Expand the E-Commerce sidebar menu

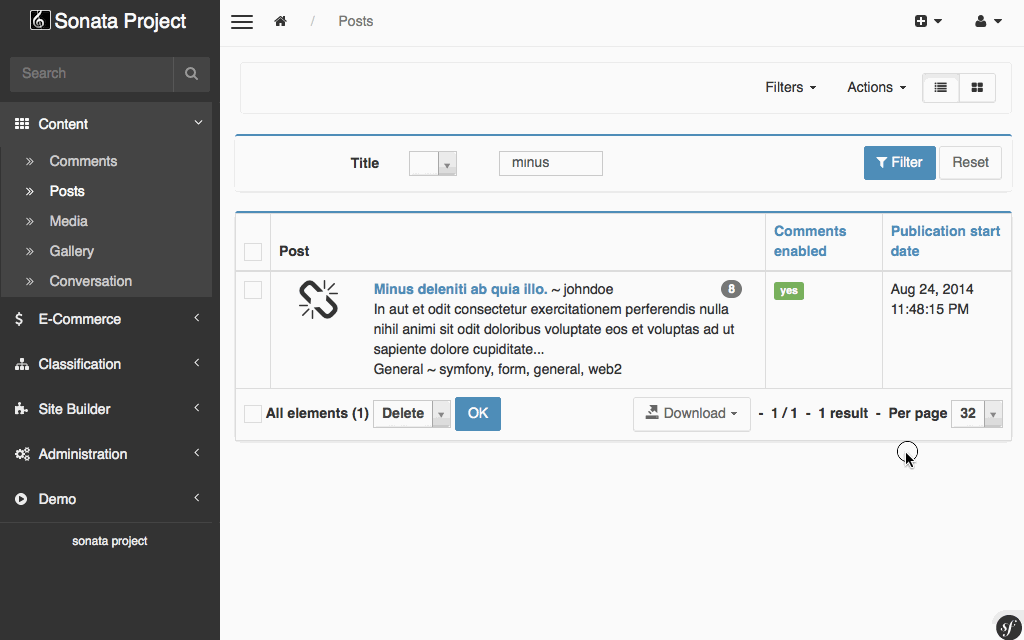click(x=108, y=319)
